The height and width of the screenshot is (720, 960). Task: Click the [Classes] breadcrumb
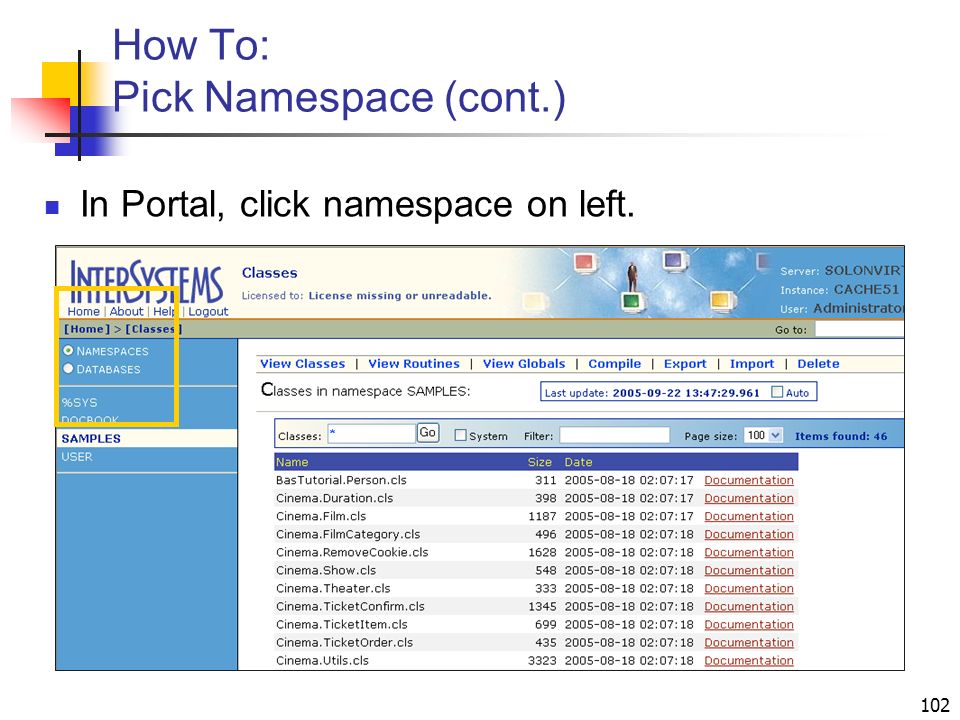pos(154,329)
